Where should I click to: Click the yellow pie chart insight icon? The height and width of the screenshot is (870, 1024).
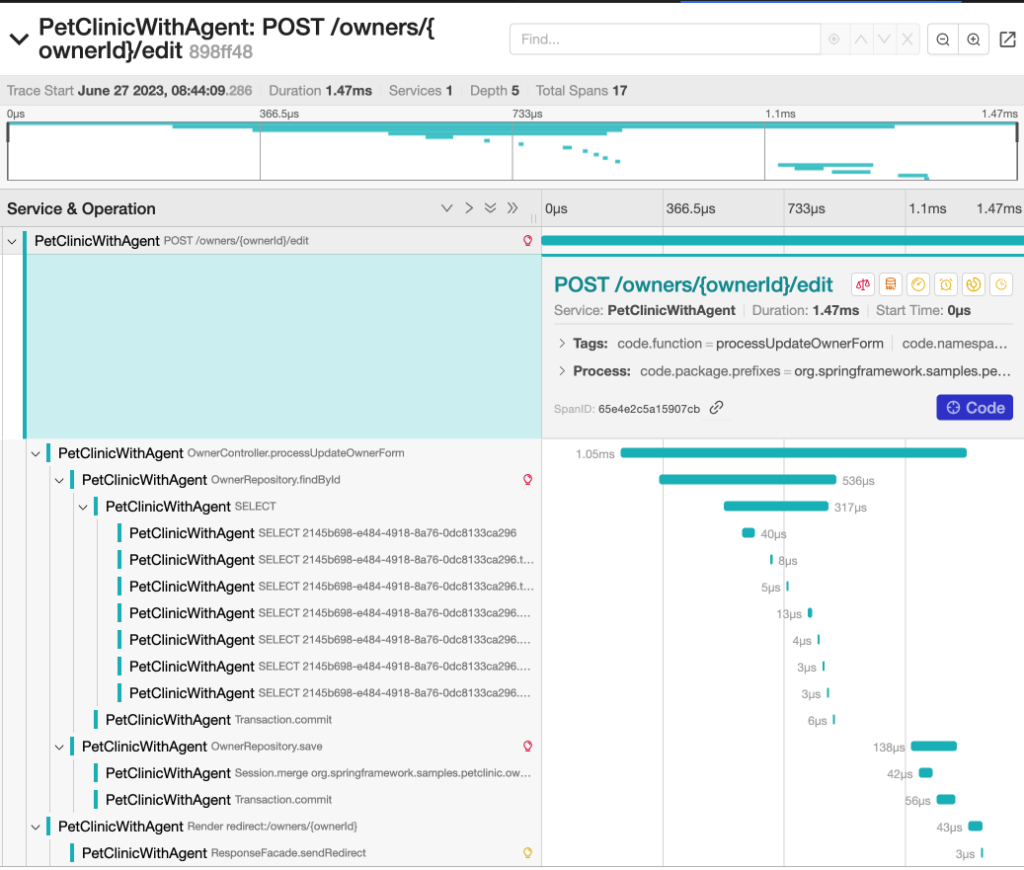[x=973, y=284]
